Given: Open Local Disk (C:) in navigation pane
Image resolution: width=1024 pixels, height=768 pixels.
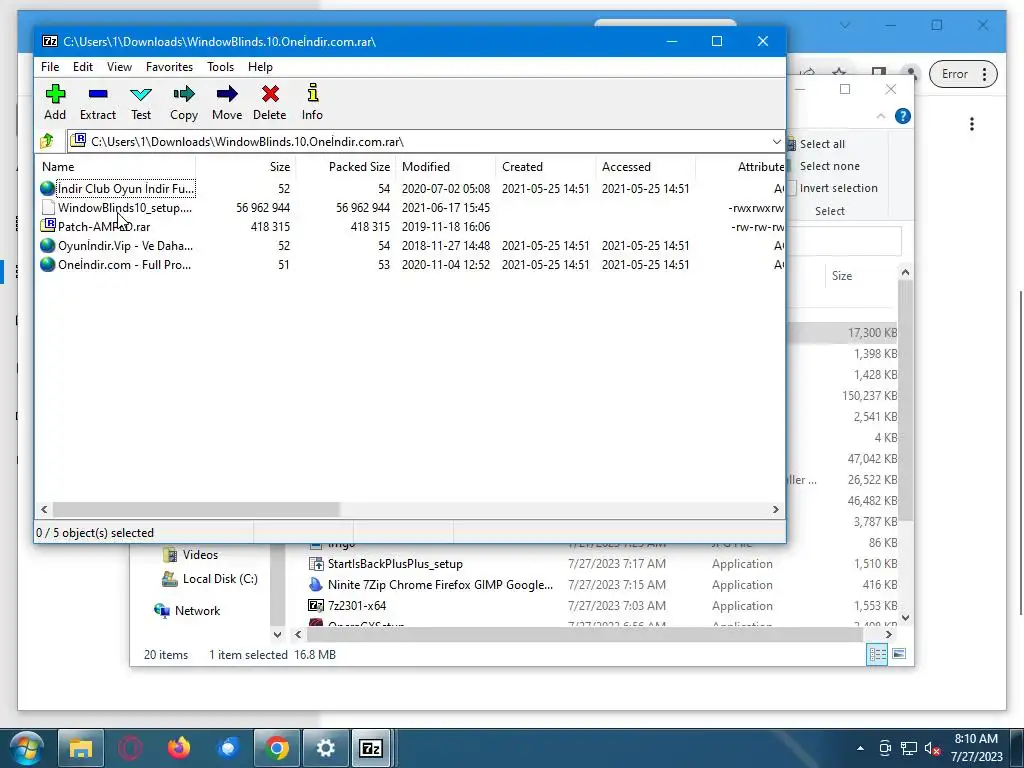Looking at the screenshot, I should (220, 579).
